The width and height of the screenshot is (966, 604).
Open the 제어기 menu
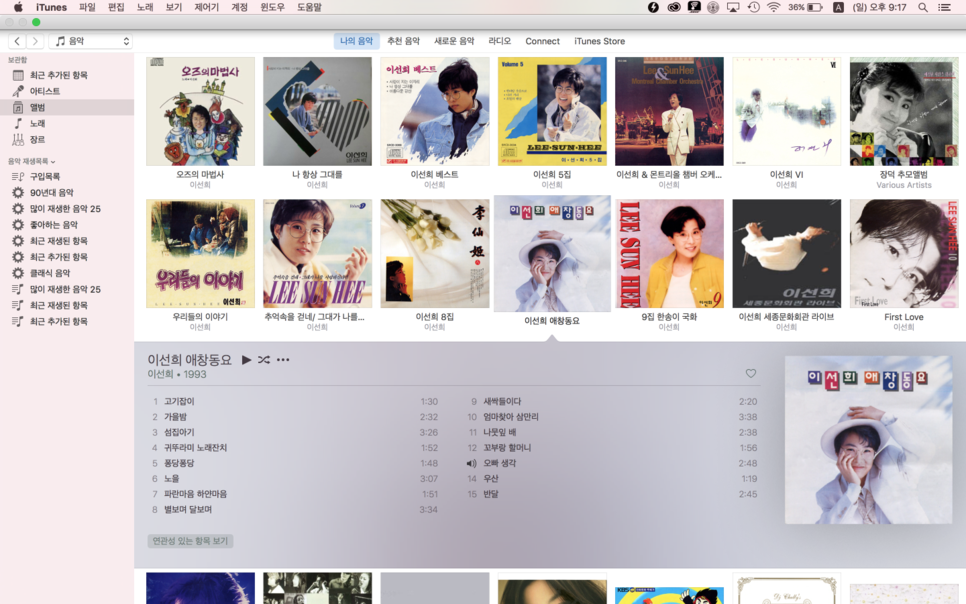tap(206, 7)
